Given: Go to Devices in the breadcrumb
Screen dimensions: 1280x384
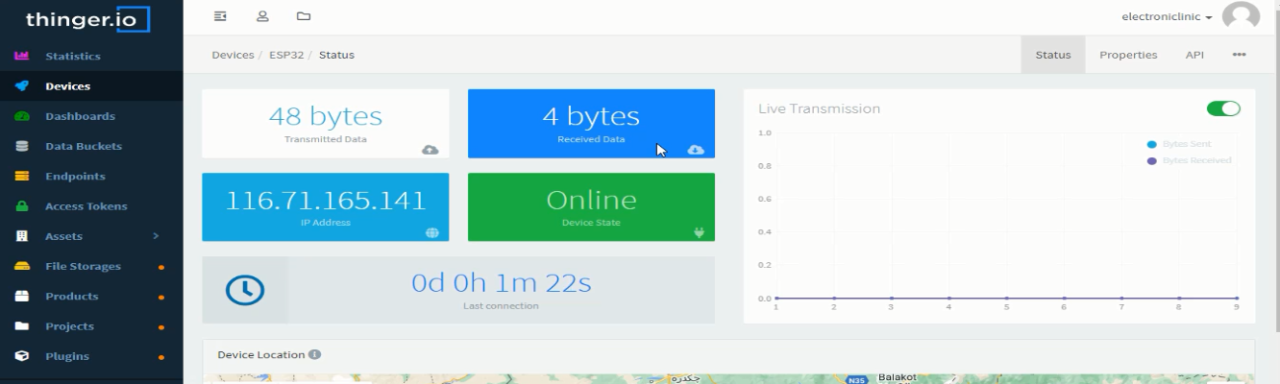Looking at the screenshot, I should [x=232, y=55].
